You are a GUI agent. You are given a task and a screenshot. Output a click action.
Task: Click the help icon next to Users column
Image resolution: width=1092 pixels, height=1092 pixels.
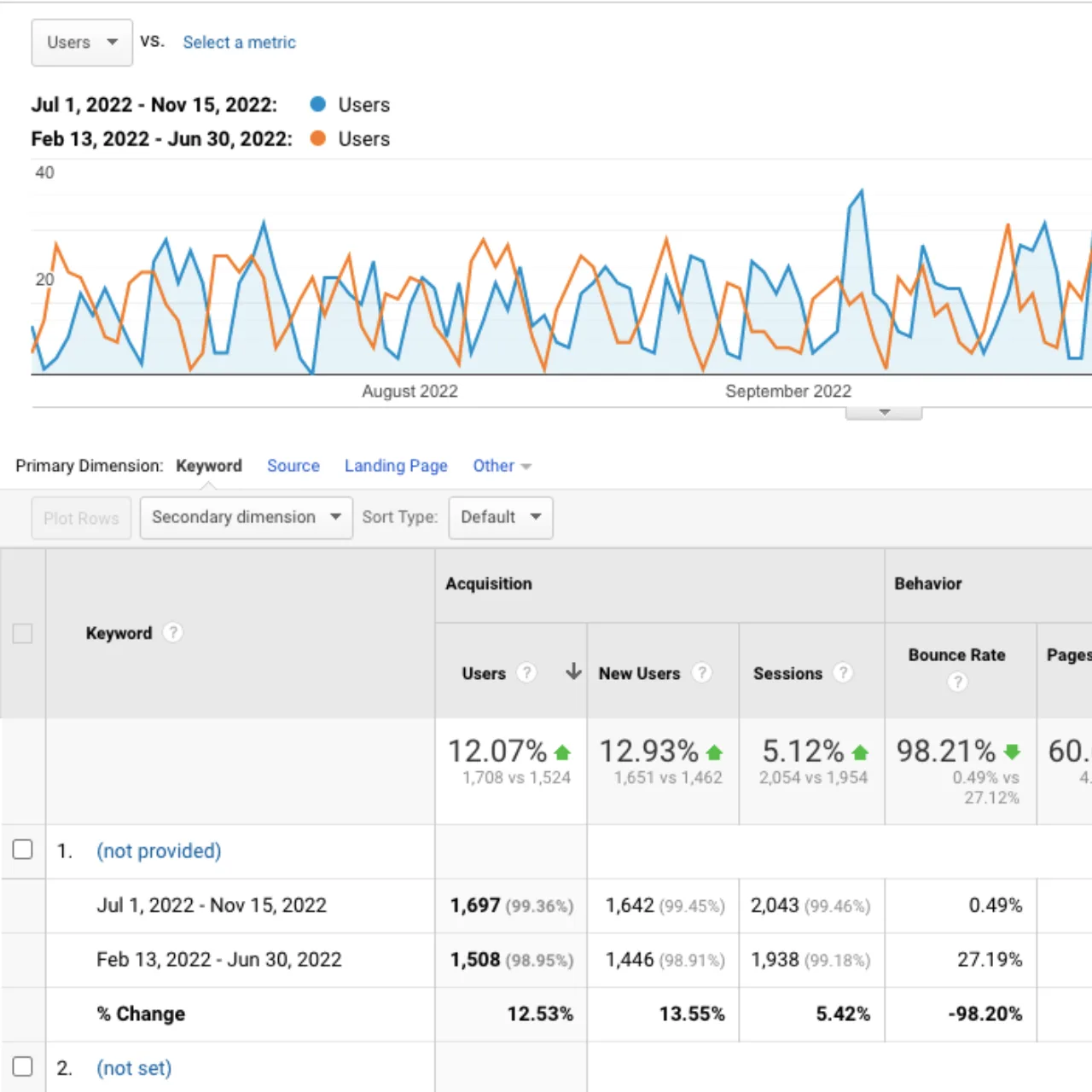coord(526,672)
